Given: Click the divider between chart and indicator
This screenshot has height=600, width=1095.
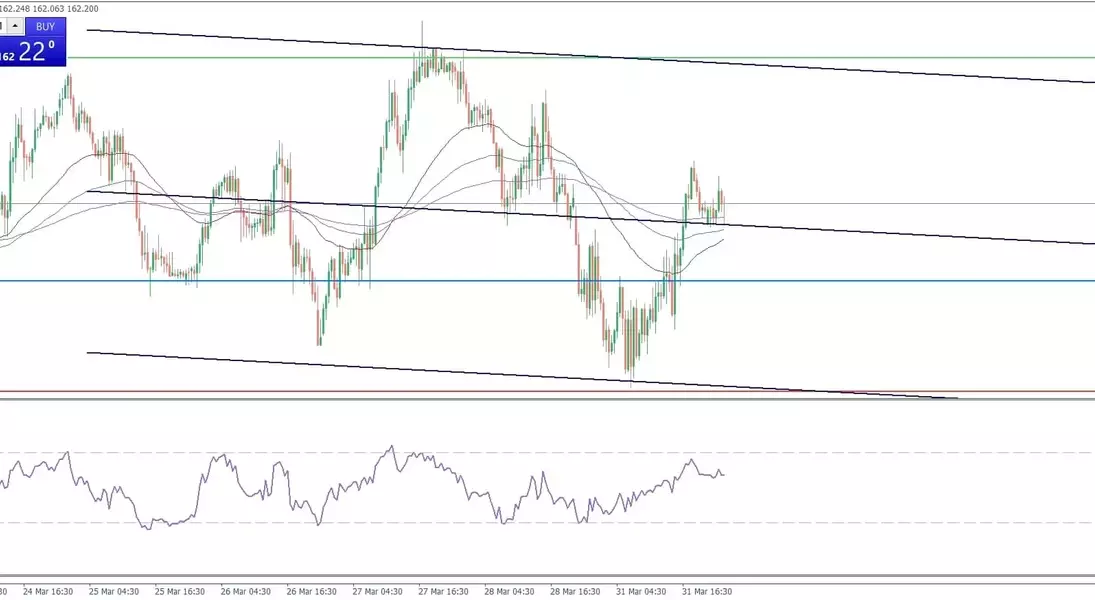Looking at the screenshot, I should (x=547, y=400).
